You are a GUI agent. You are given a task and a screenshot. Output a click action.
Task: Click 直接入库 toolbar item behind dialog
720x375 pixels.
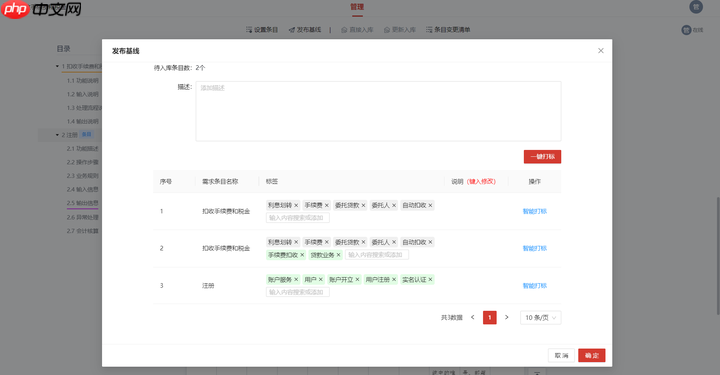pos(357,30)
